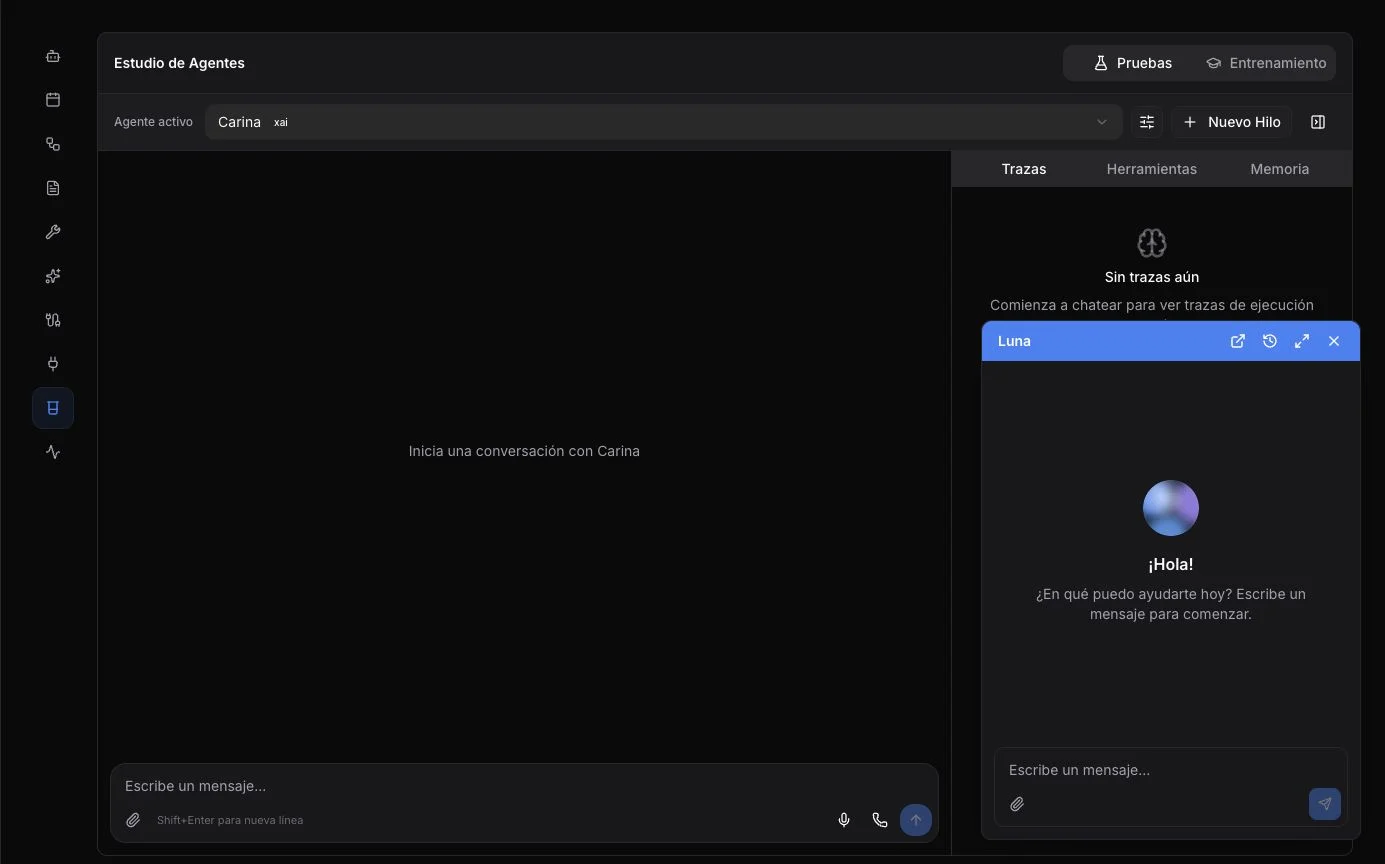Close the Luna chat widget
The image size is (1385, 864).
pos(1334,341)
